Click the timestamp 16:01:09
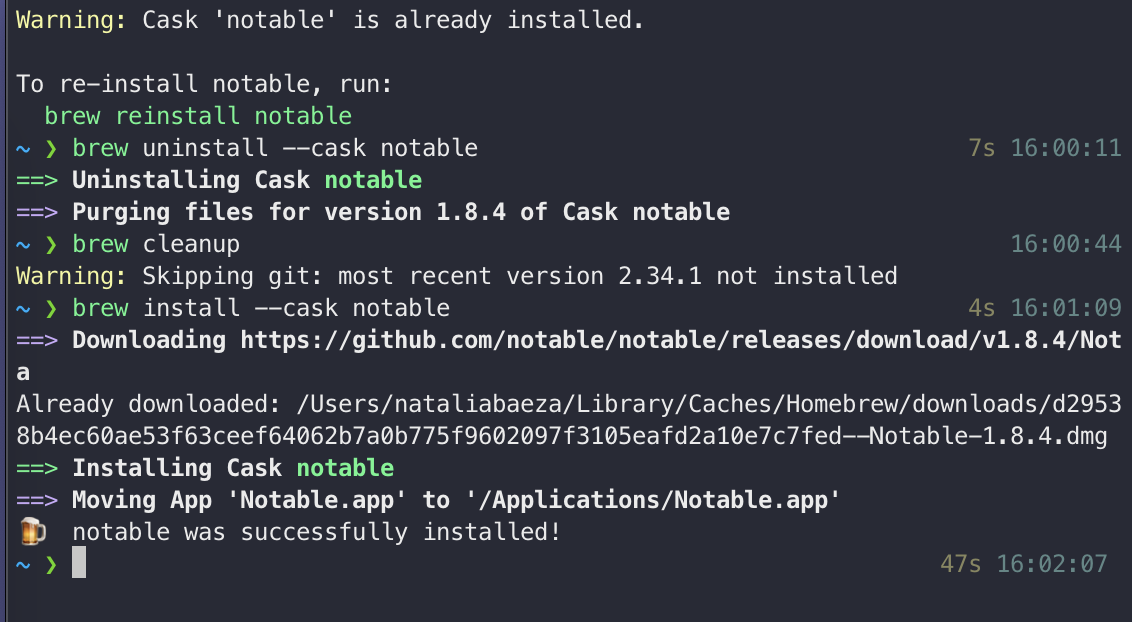 click(1066, 308)
